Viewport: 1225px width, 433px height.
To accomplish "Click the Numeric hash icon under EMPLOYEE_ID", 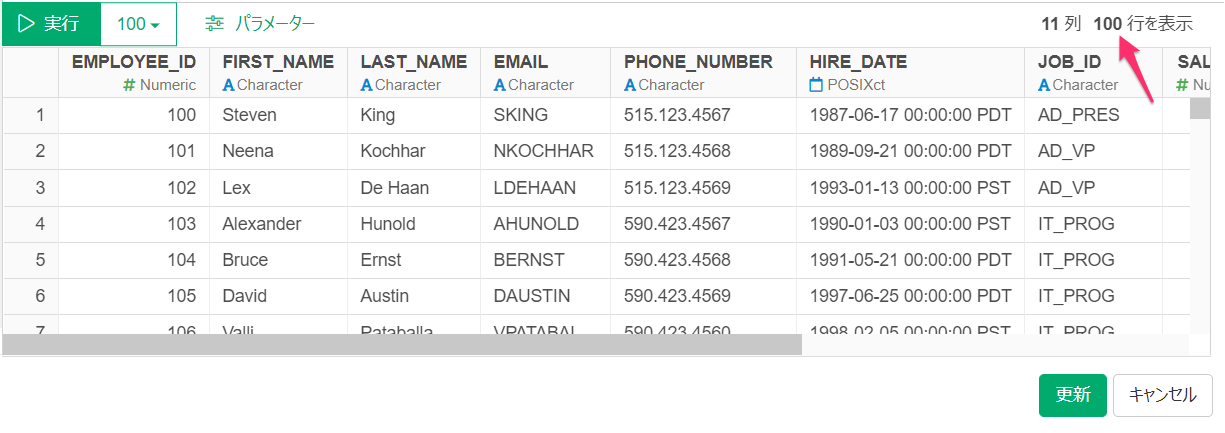I will tap(129, 85).
